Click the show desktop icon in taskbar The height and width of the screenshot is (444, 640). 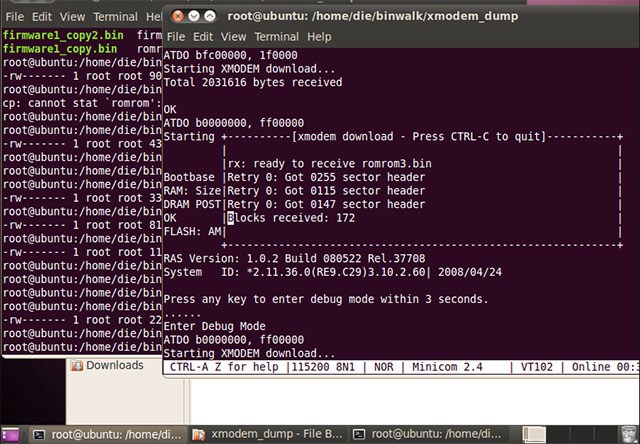click(x=11, y=435)
